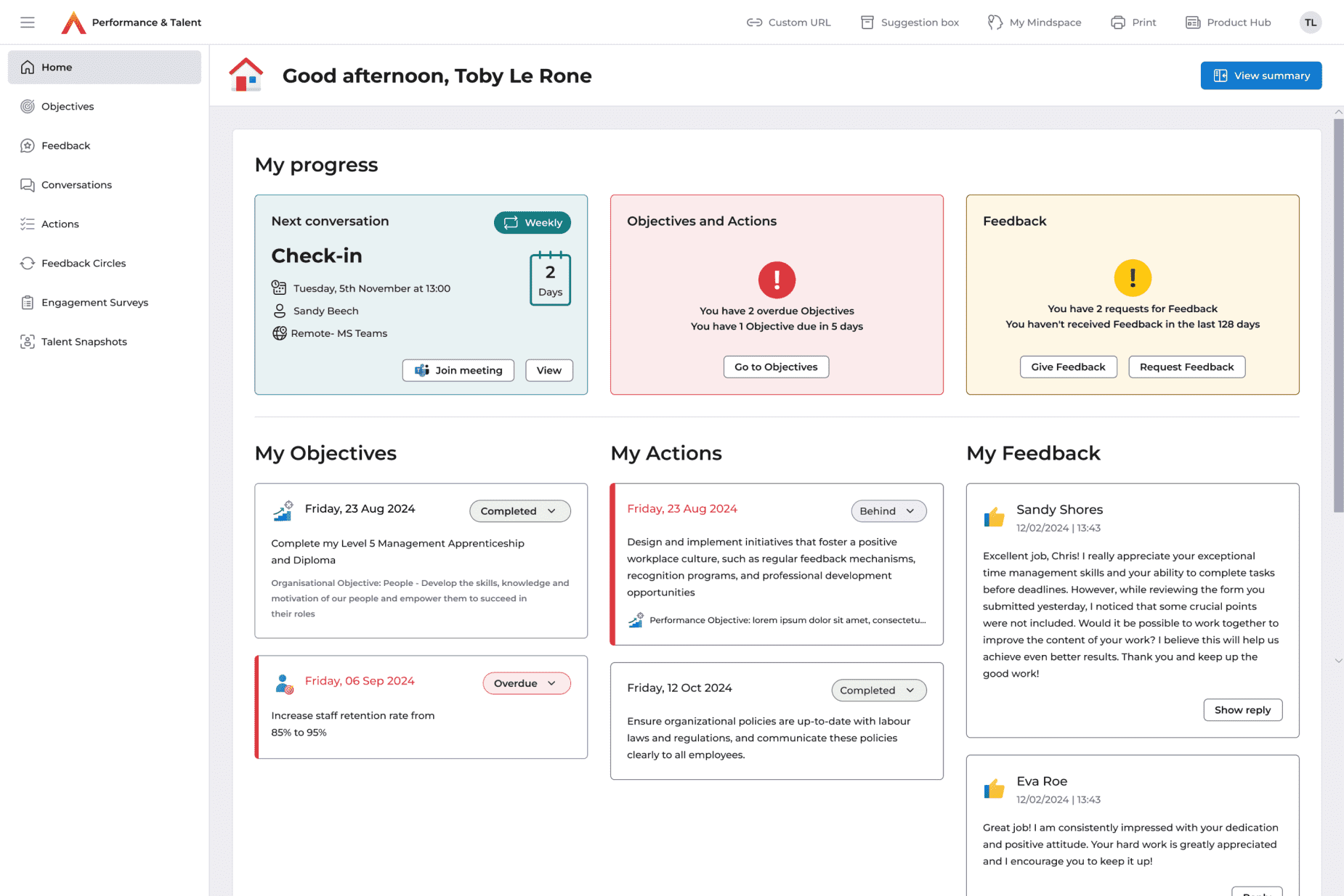The height and width of the screenshot is (896, 1344).
Task: Click the vertical page scrollbar
Action: [x=1337, y=316]
